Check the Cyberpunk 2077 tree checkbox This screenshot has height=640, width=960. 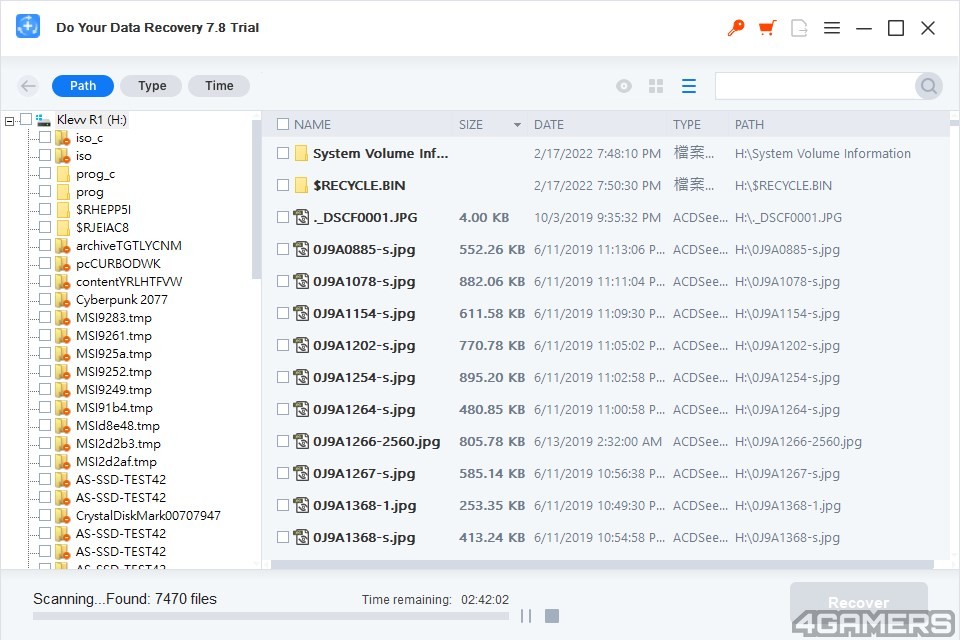(x=45, y=299)
